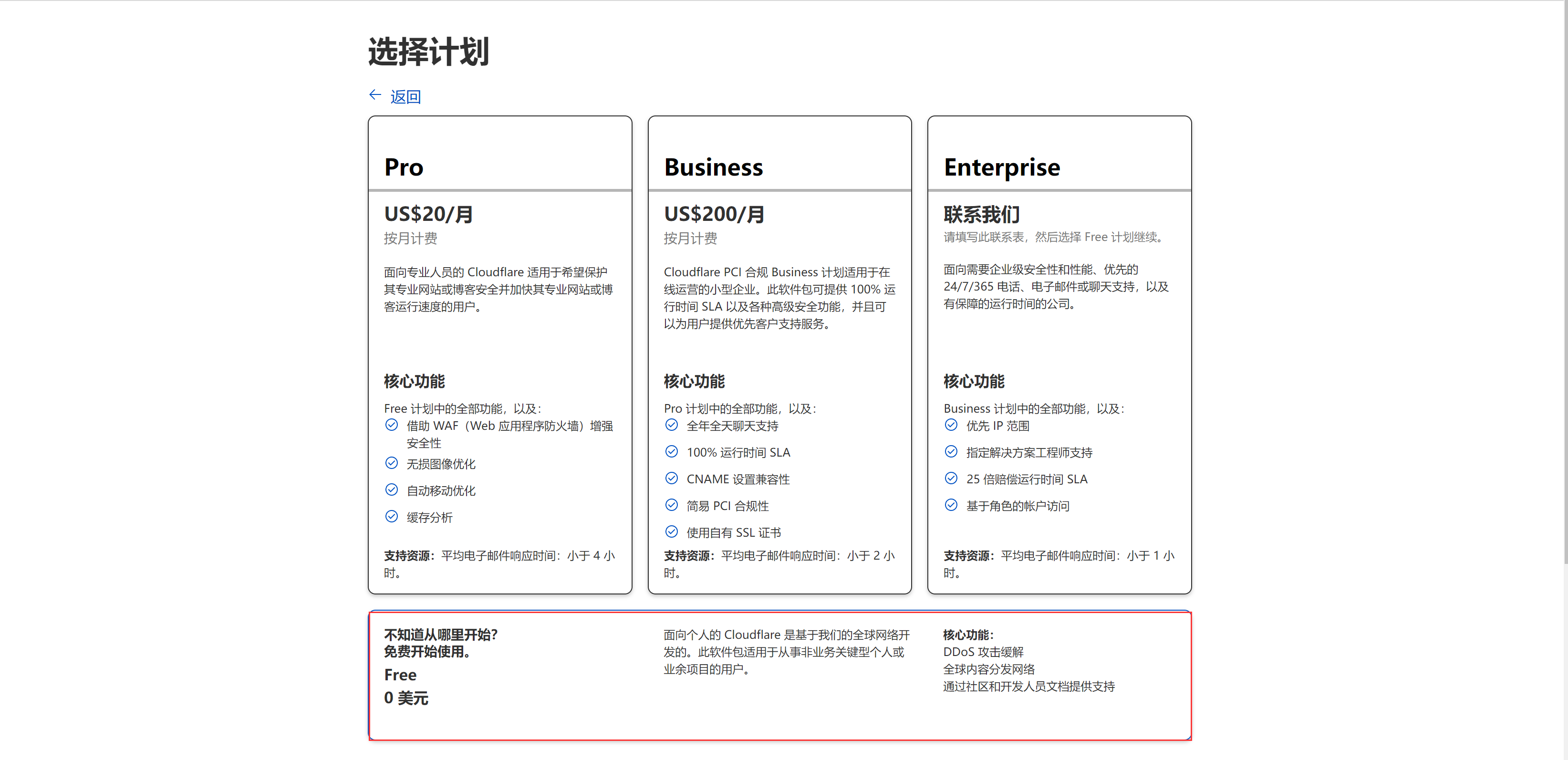Click checkmark icon beside 指定解决方案工程师支持
This screenshot has width=1568, height=760.
[951, 451]
